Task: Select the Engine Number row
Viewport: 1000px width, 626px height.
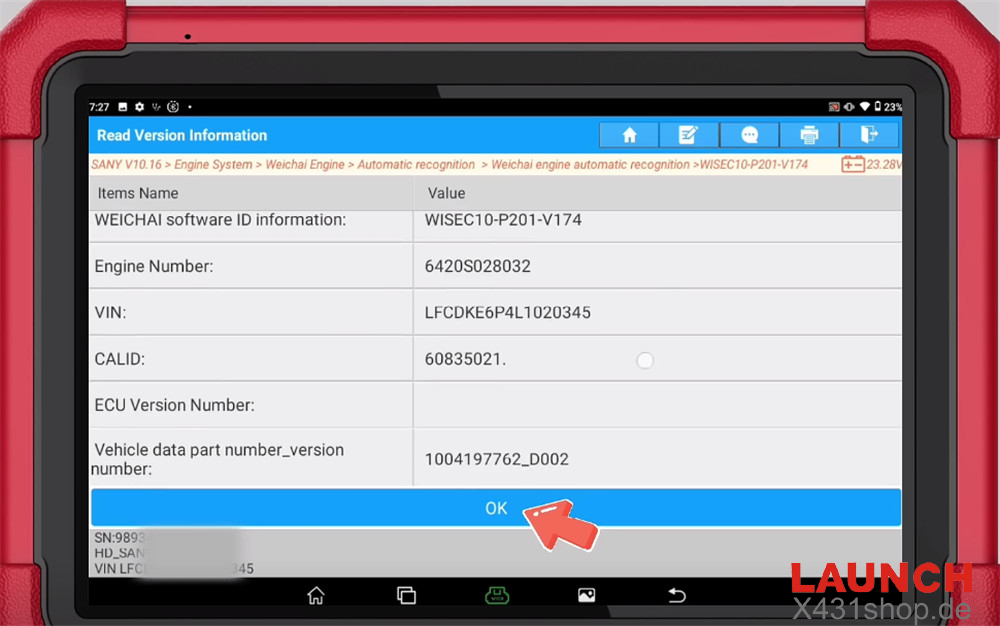Action: pyautogui.click(x=250, y=267)
